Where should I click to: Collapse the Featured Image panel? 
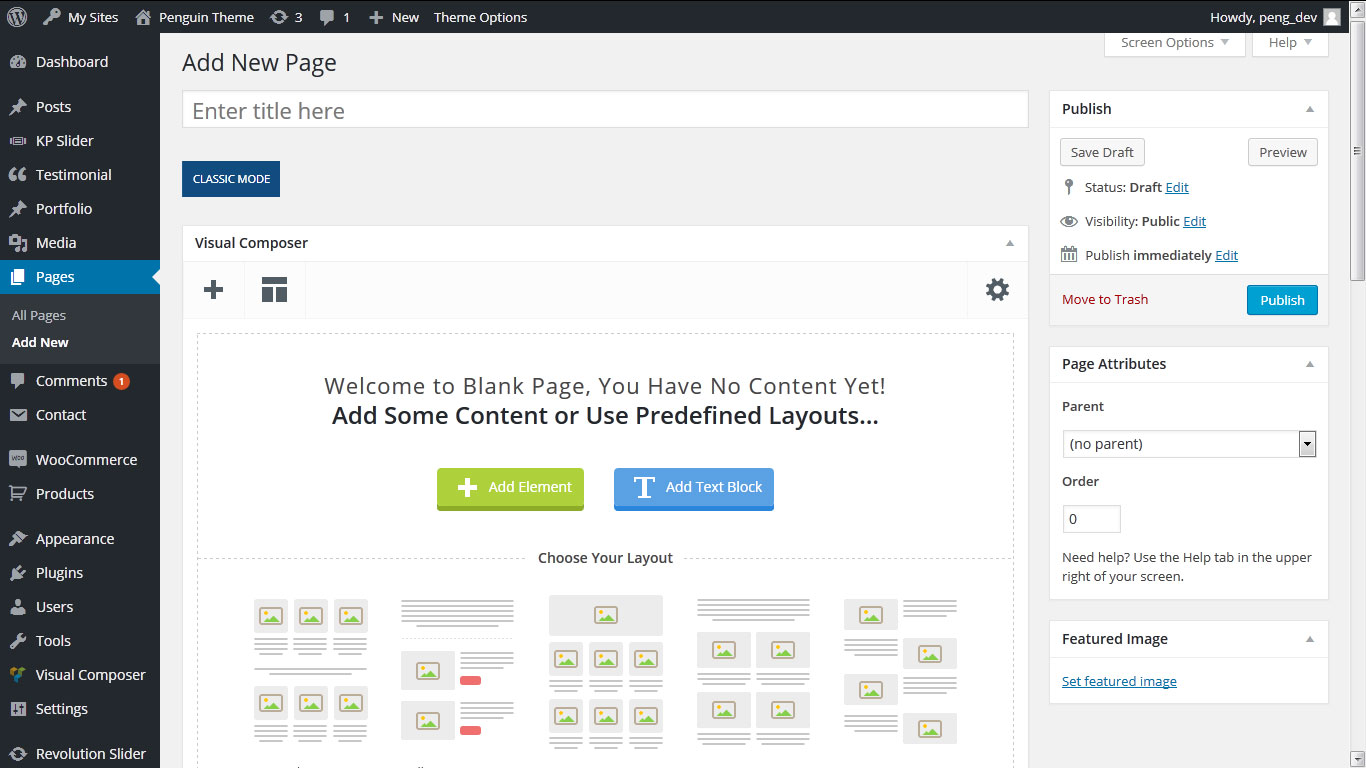click(x=1310, y=639)
